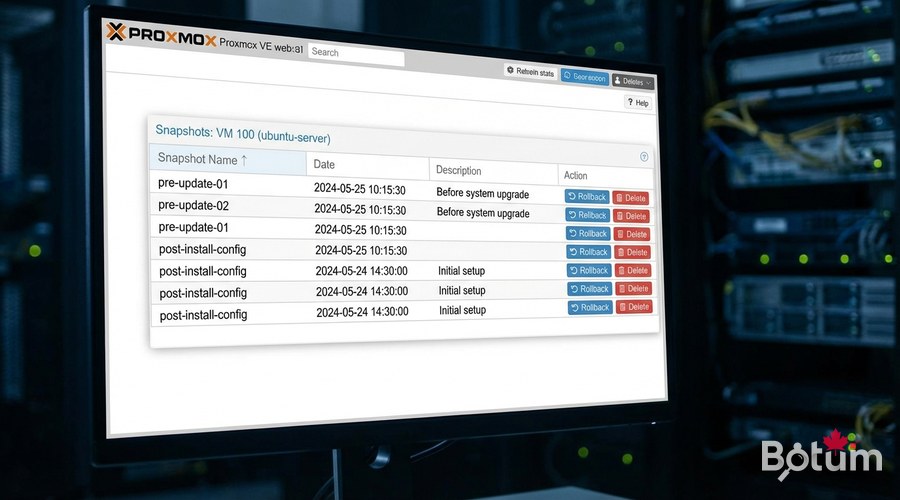Click the sort arrow beside Snapshot Name

click(244, 160)
